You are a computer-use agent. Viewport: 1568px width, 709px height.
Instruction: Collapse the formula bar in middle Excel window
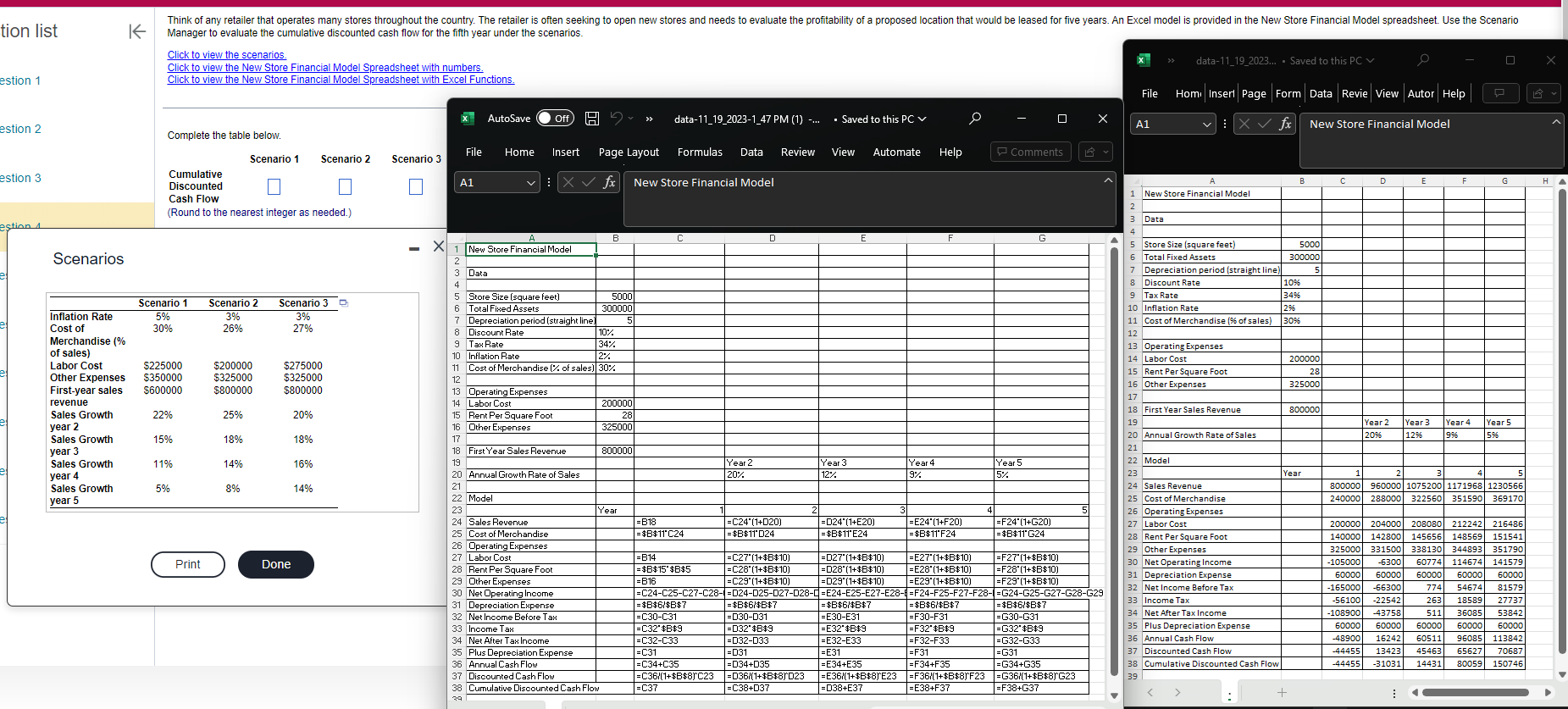pos(1108,180)
